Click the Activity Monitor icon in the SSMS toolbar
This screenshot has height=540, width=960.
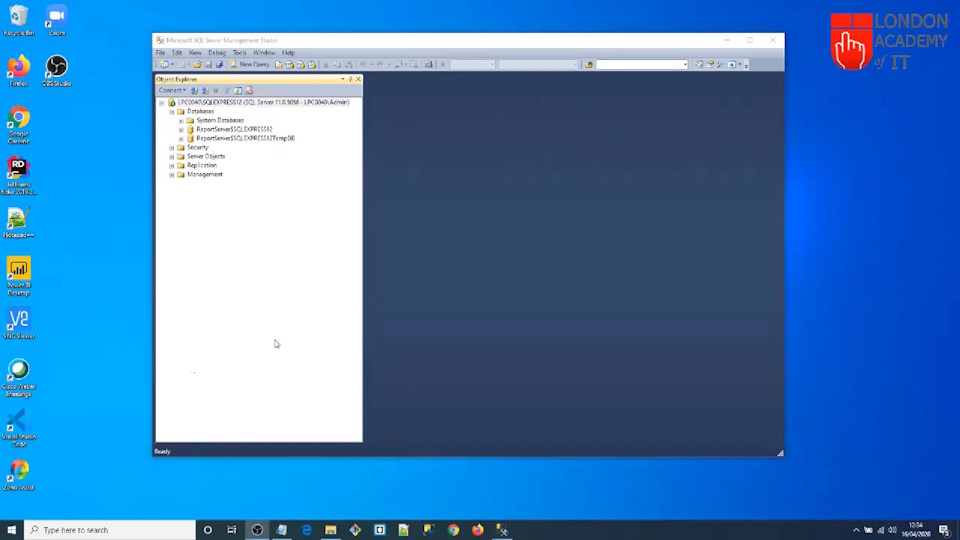coord(429,64)
